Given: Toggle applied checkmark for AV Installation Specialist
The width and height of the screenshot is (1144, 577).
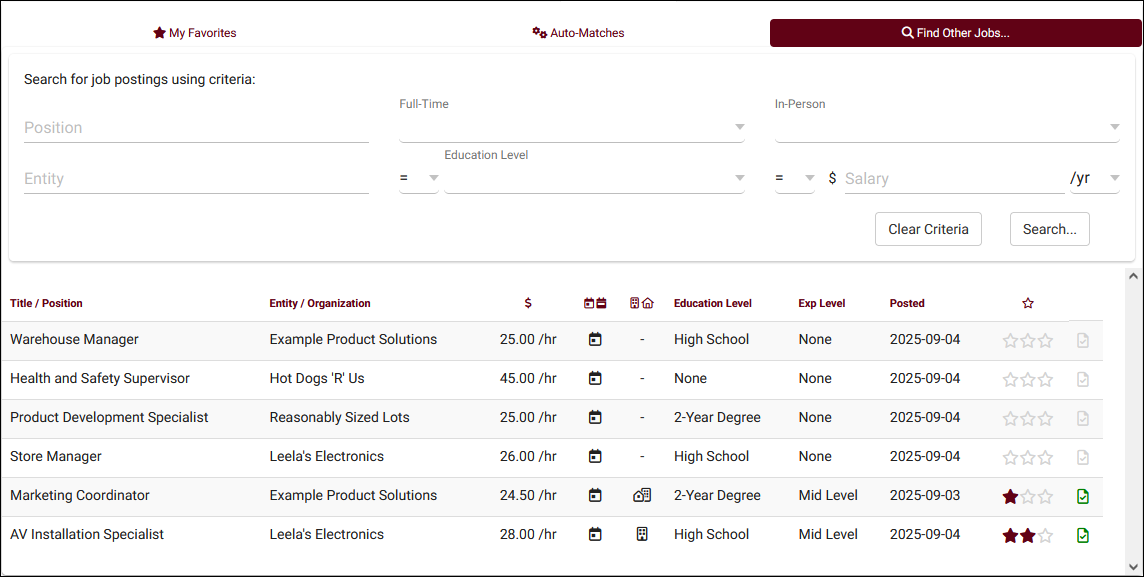Looking at the screenshot, I should click(1083, 536).
